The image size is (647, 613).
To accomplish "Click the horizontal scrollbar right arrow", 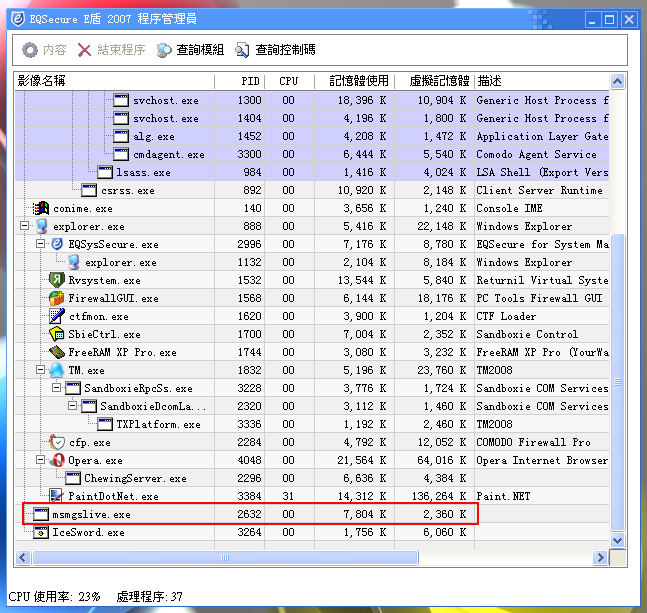I will [600, 558].
